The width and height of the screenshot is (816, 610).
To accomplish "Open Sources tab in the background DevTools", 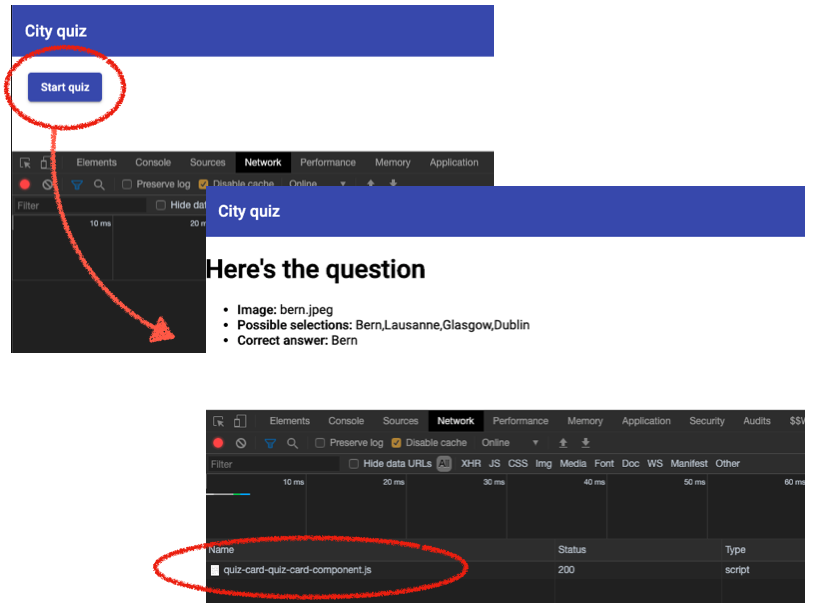I will pyautogui.click(x=207, y=162).
